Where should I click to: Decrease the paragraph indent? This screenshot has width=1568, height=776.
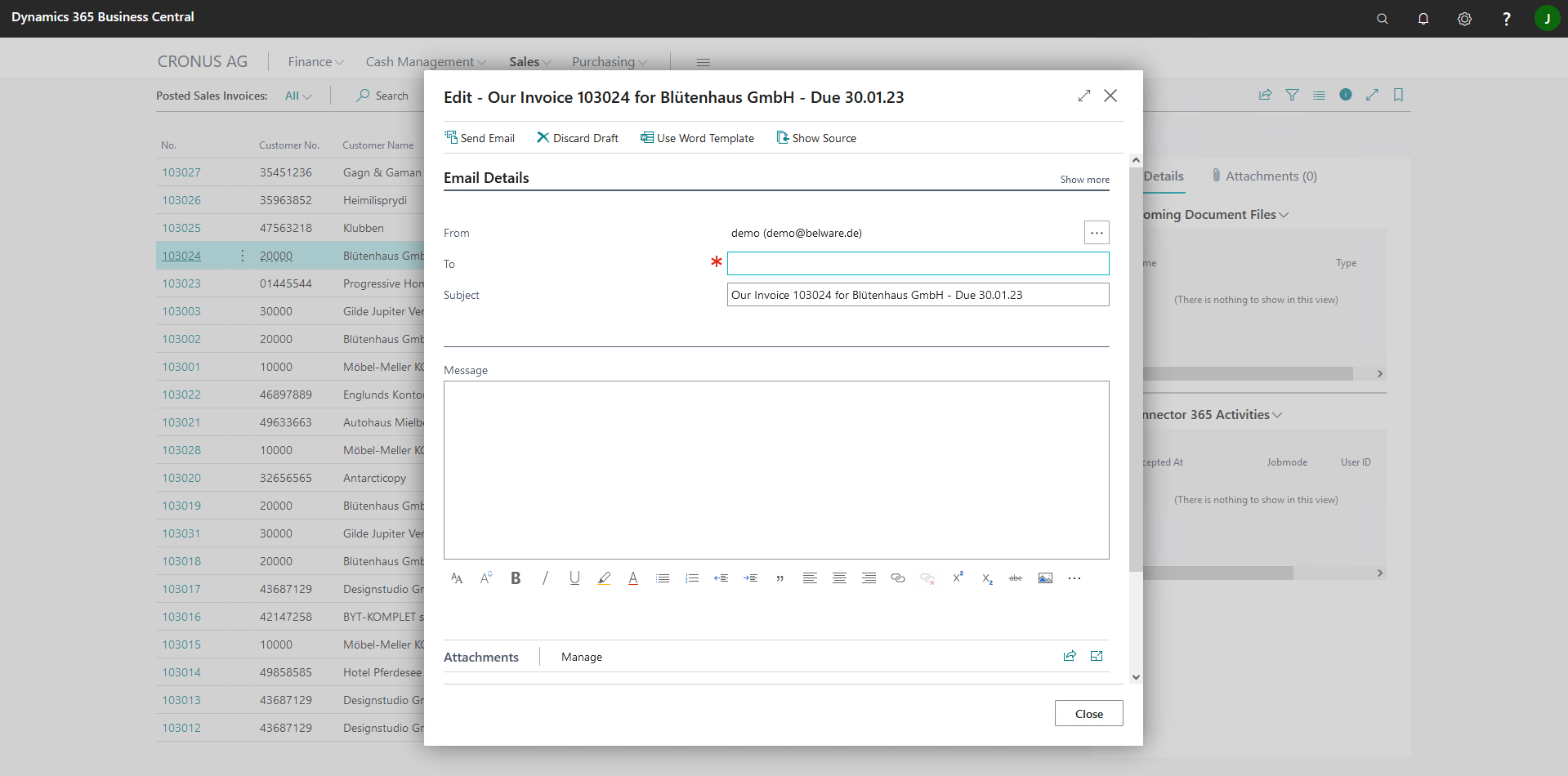(721, 578)
